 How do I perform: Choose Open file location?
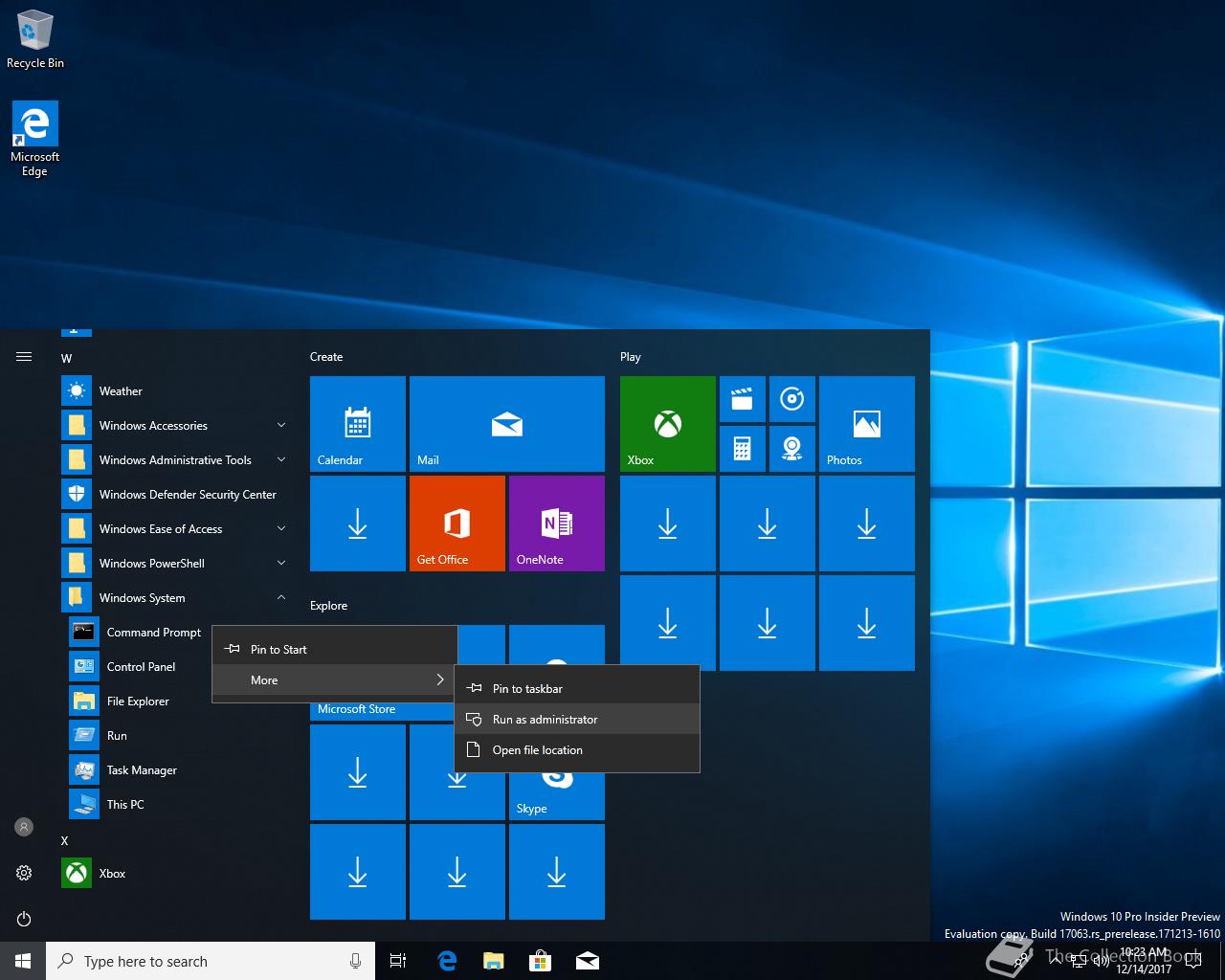577,749
